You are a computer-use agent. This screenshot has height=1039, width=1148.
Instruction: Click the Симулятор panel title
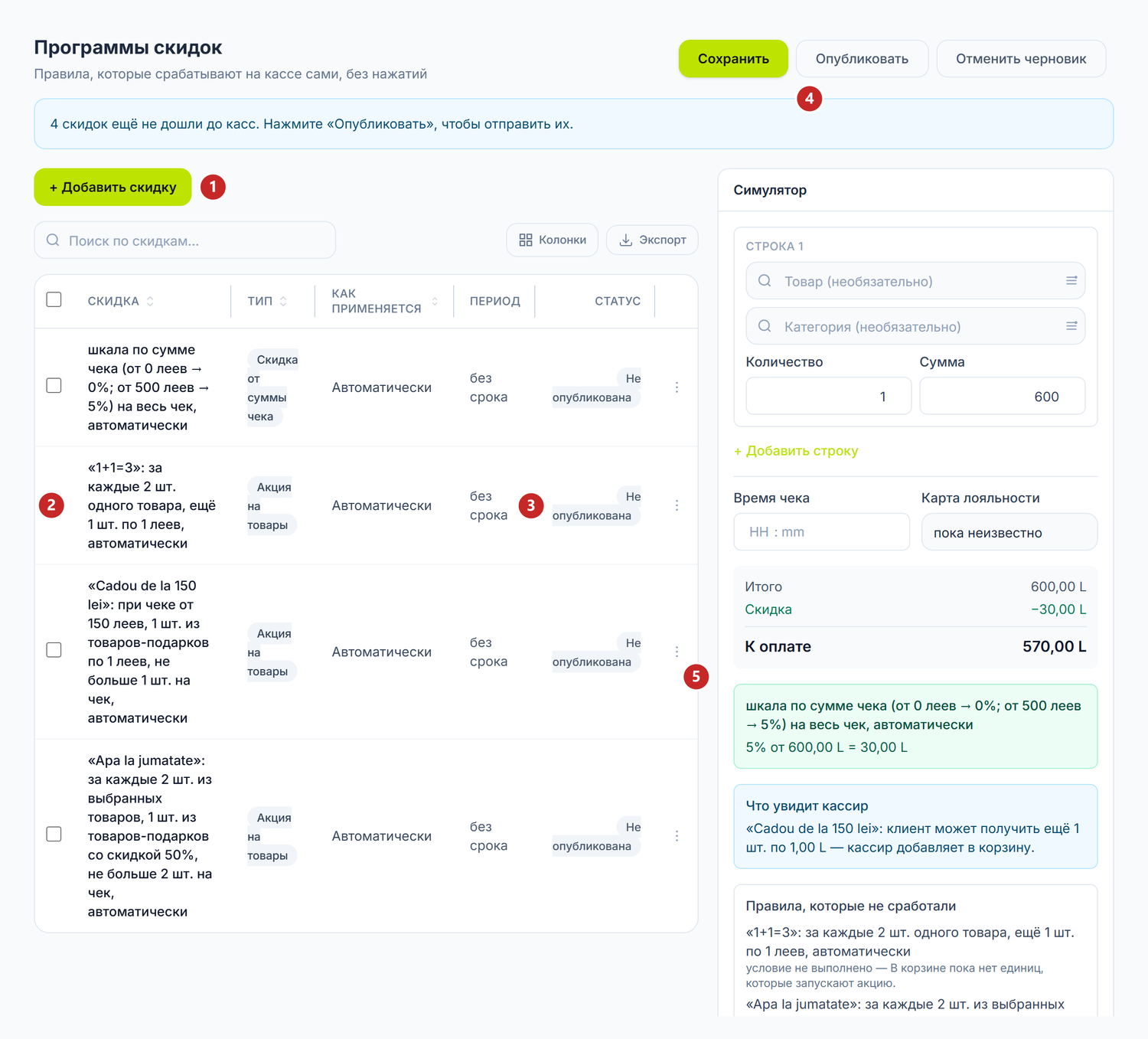tap(770, 190)
